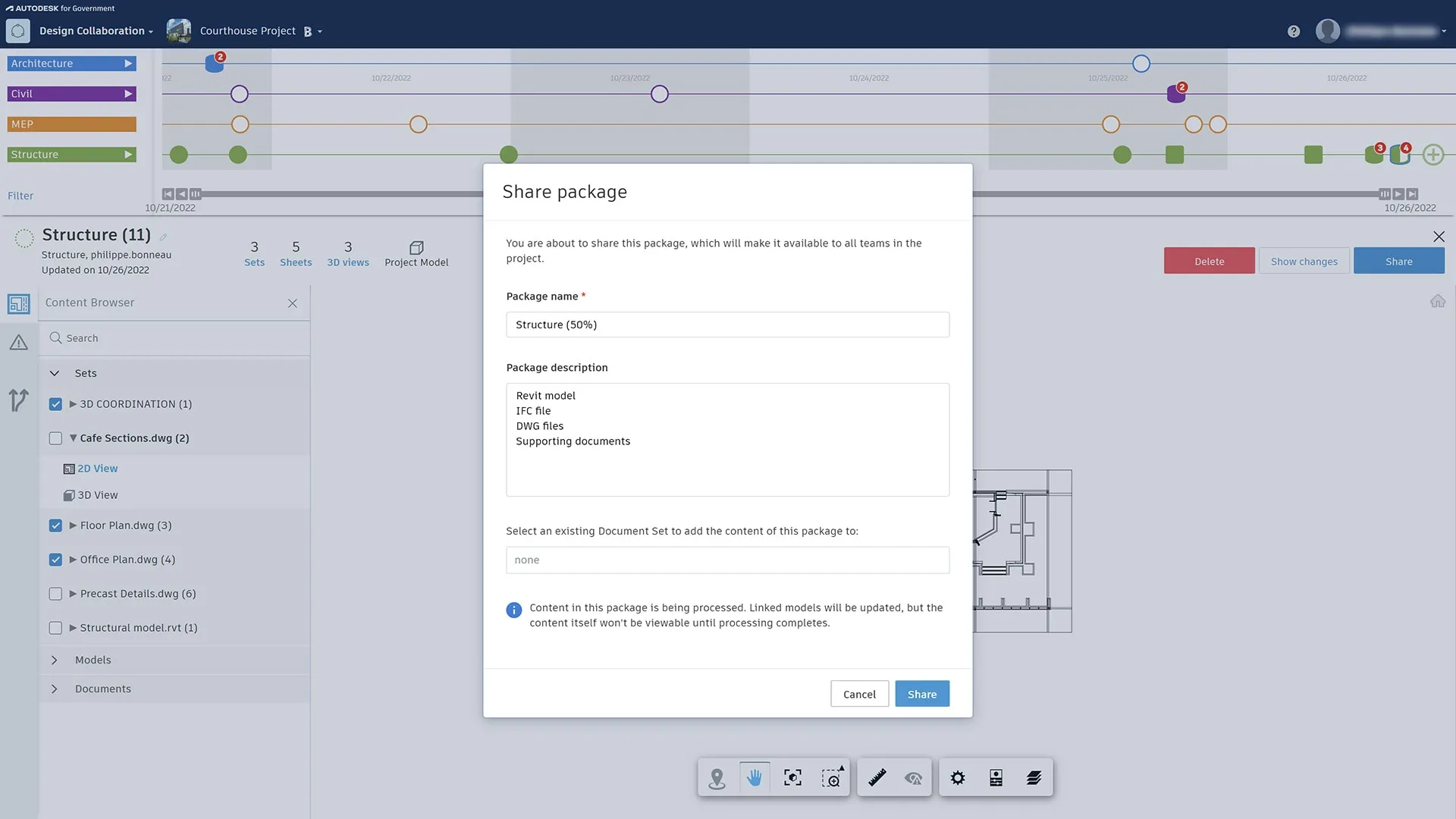This screenshot has width=1456, height=819.
Task: Cancel the Share package dialog
Action: pos(859,694)
